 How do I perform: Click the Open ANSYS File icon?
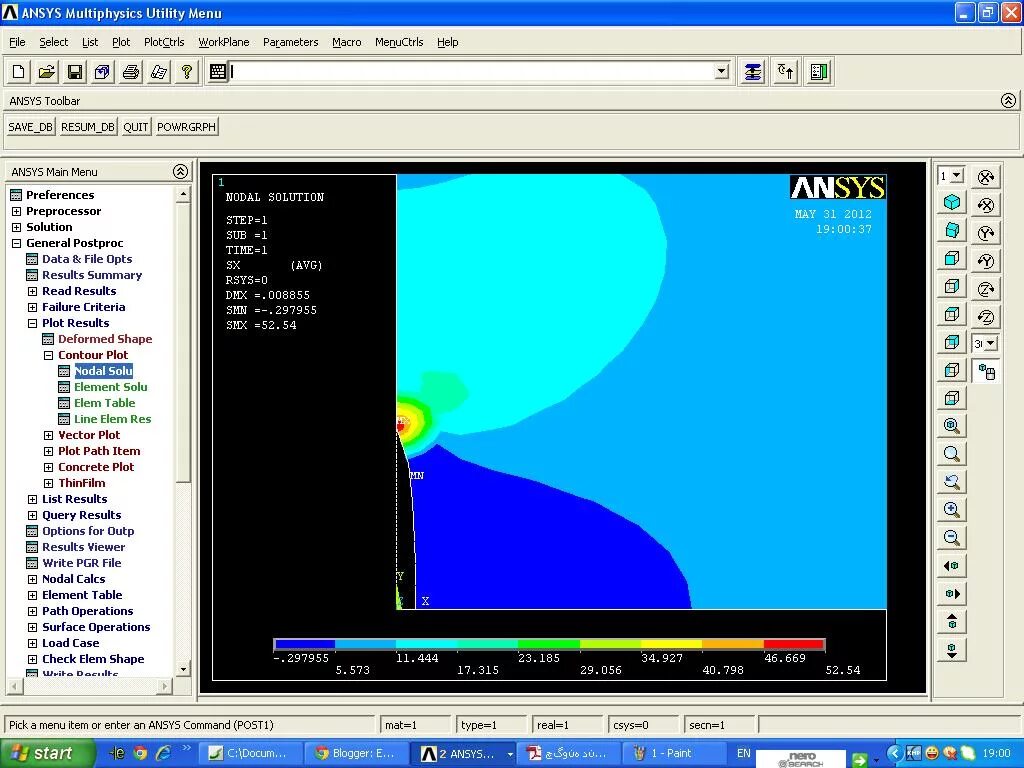46,72
